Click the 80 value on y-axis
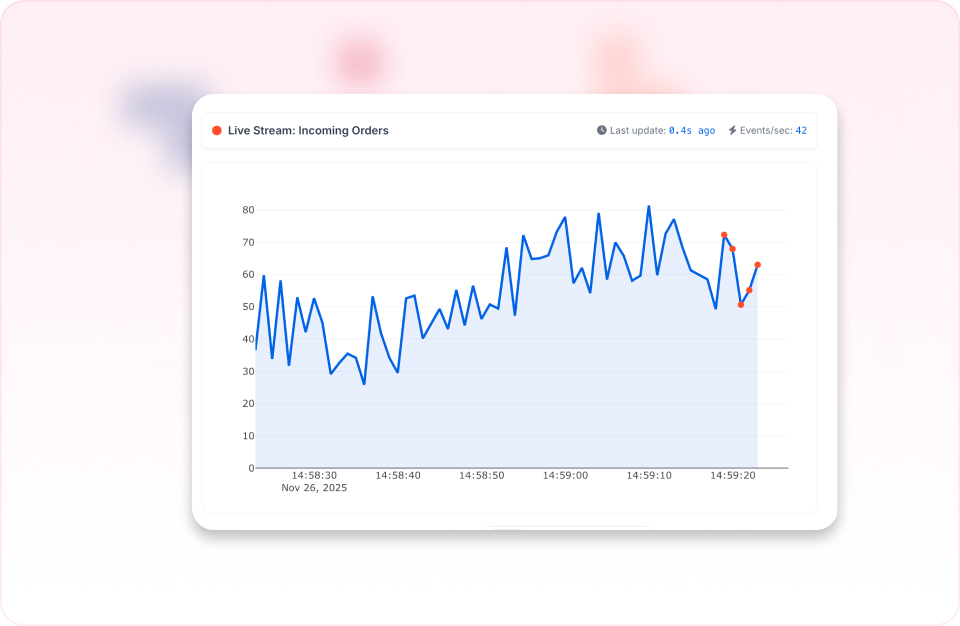The image size is (960, 626). coord(248,210)
